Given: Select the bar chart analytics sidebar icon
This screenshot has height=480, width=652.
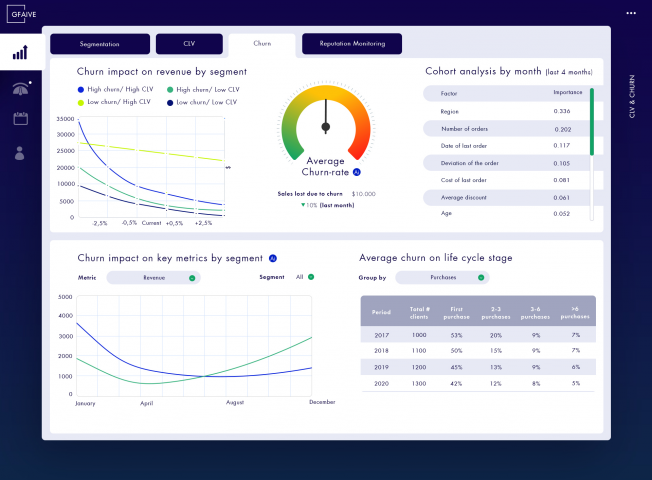Looking at the screenshot, I should point(20,52).
